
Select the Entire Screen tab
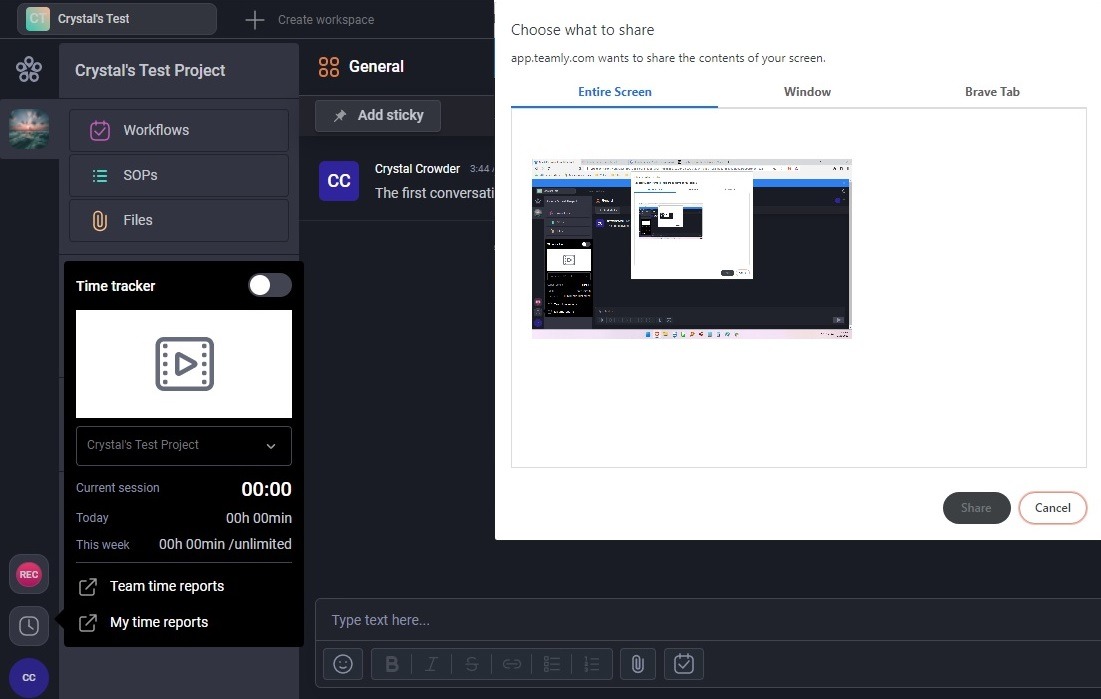(614, 92)
